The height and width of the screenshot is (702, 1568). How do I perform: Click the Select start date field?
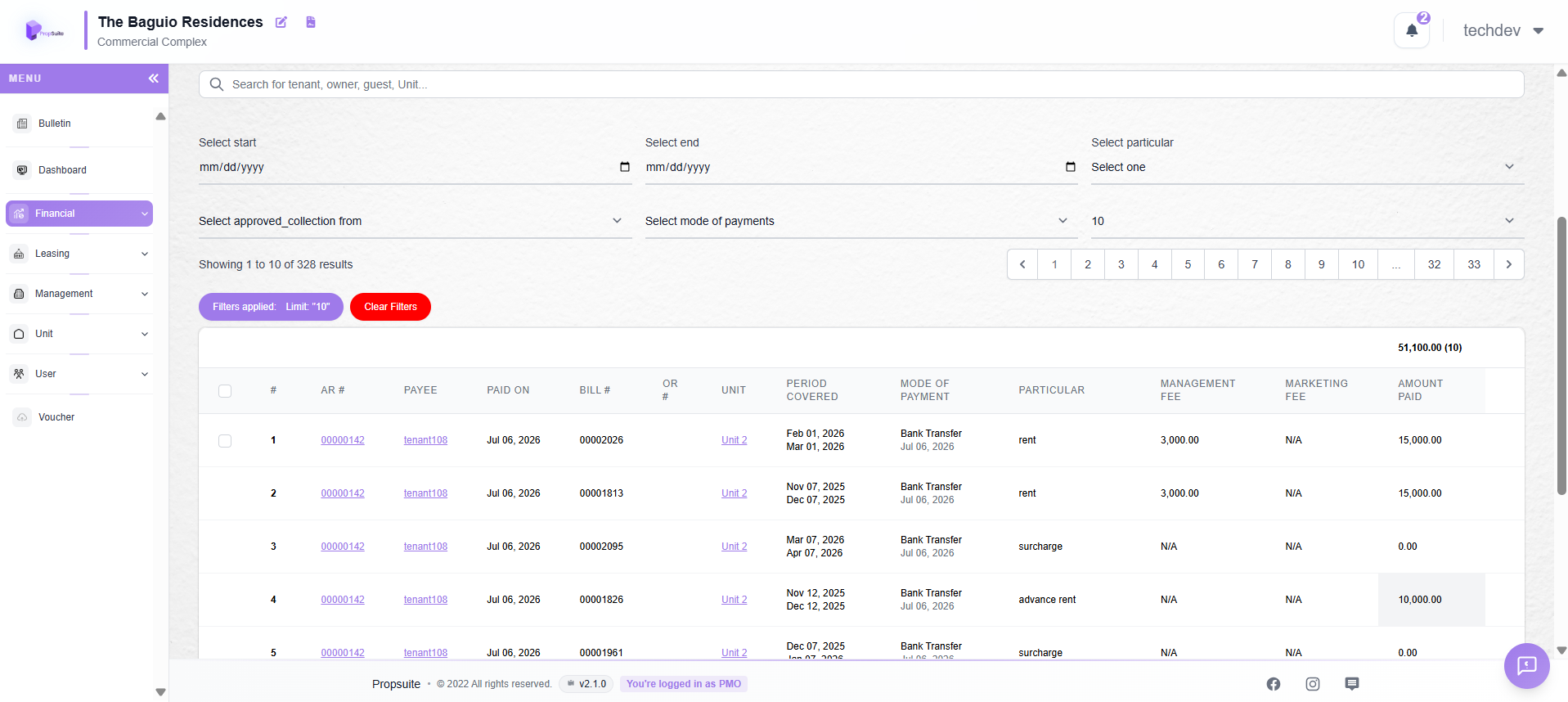pos(415,167)
